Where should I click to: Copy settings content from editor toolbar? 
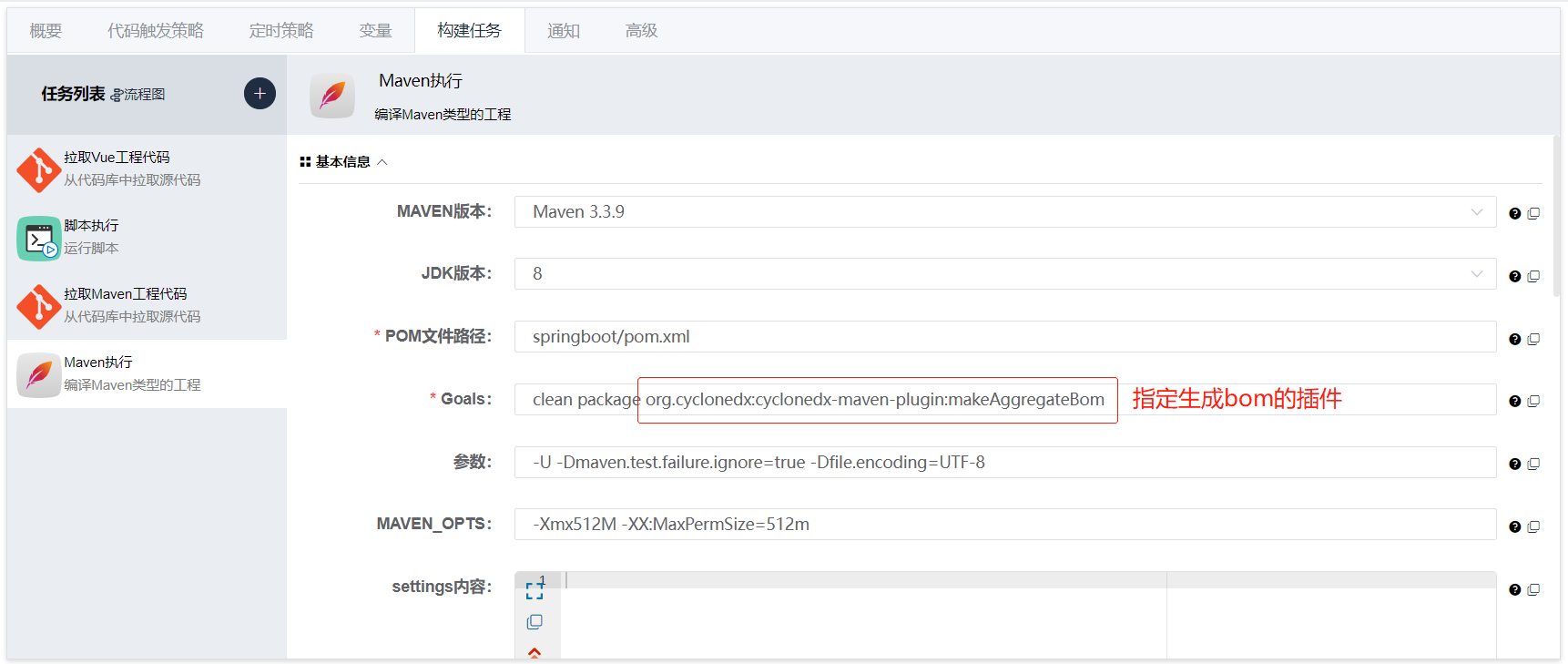(535, 622)
